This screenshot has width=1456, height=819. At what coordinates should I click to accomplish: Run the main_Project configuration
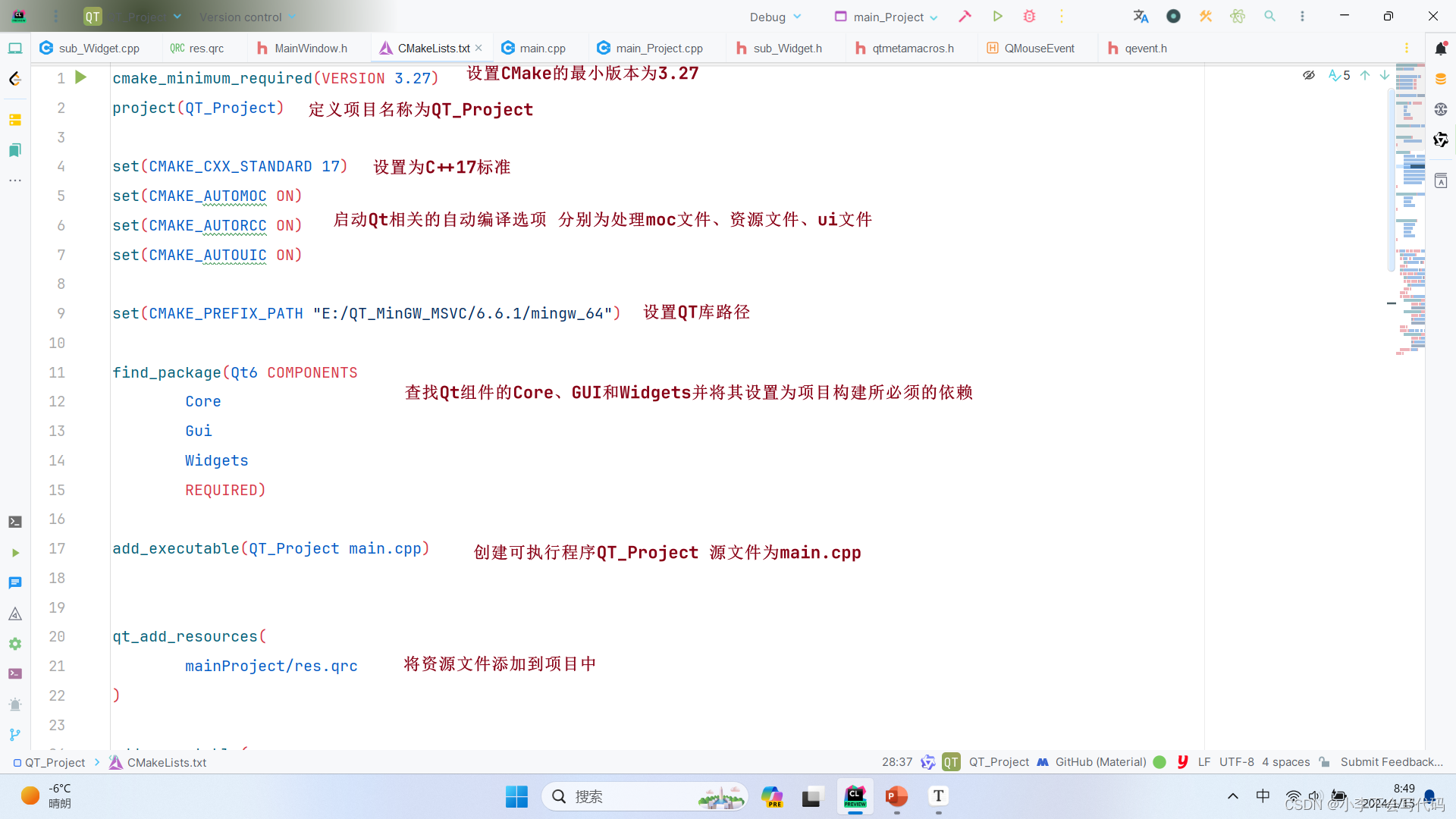point(997,16)
